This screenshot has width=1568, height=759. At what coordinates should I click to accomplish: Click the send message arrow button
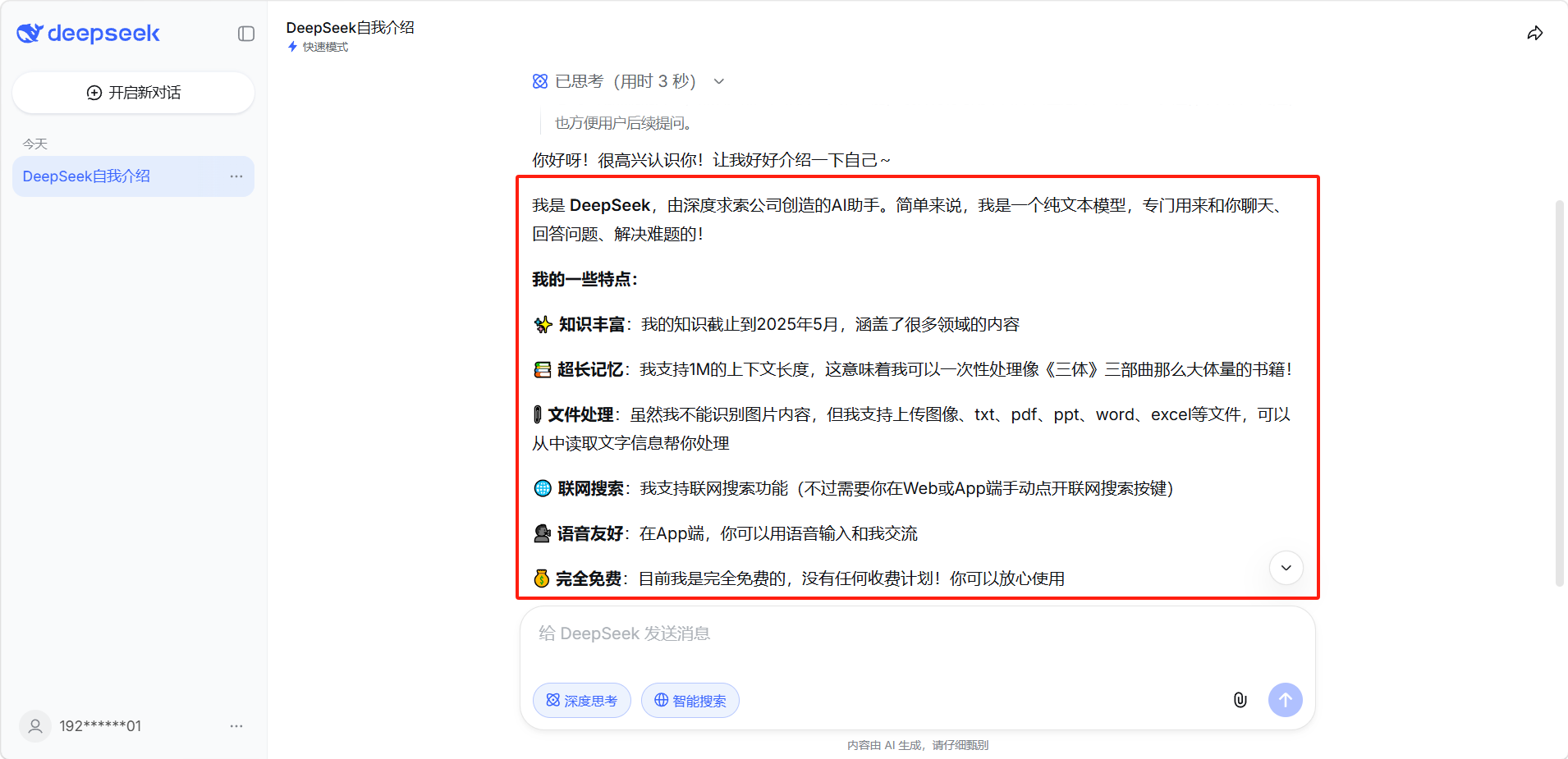(1285, 700)
